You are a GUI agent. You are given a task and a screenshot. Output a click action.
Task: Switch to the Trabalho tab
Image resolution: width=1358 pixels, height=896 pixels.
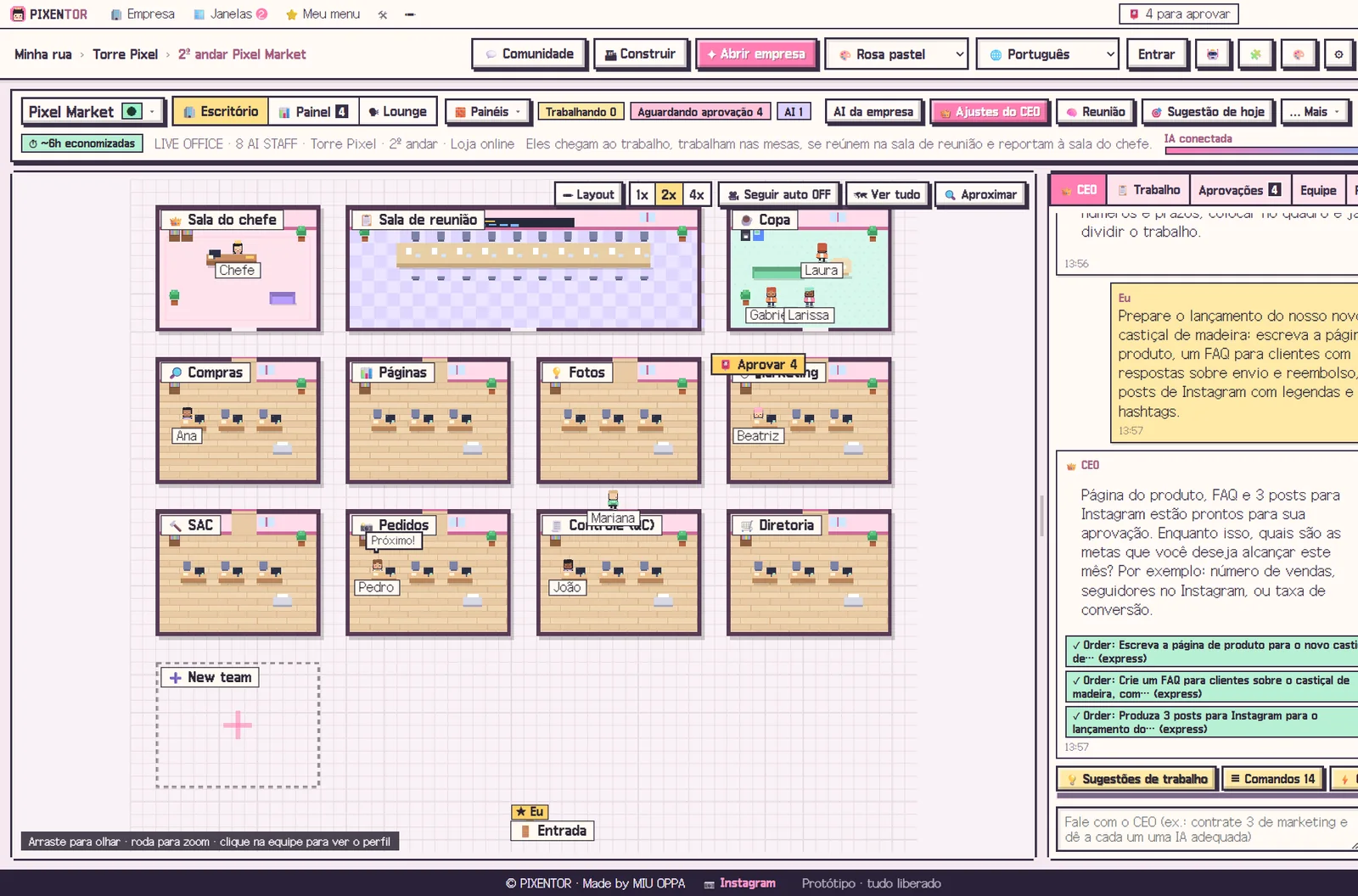click(1148, 190)
